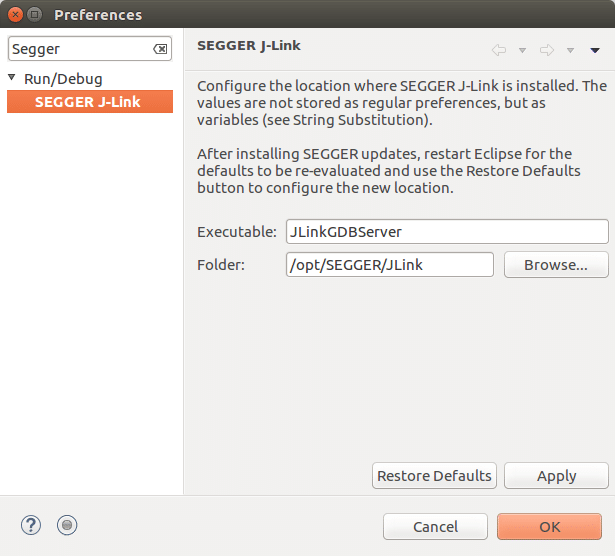Click the help question mark icon

[31, 525]
